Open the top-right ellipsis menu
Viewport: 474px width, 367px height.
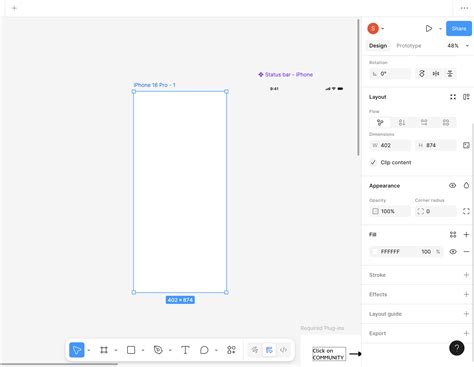464,8
